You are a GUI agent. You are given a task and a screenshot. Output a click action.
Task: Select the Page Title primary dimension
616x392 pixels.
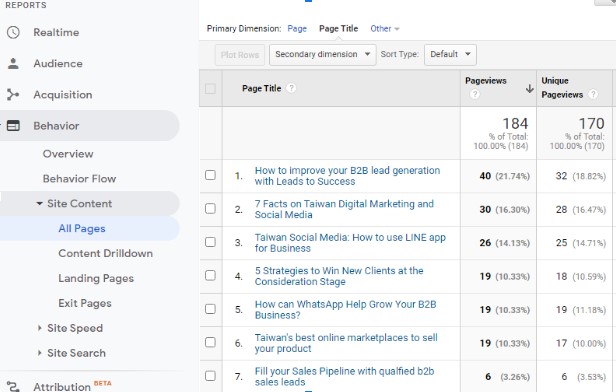tap(339, 29)
